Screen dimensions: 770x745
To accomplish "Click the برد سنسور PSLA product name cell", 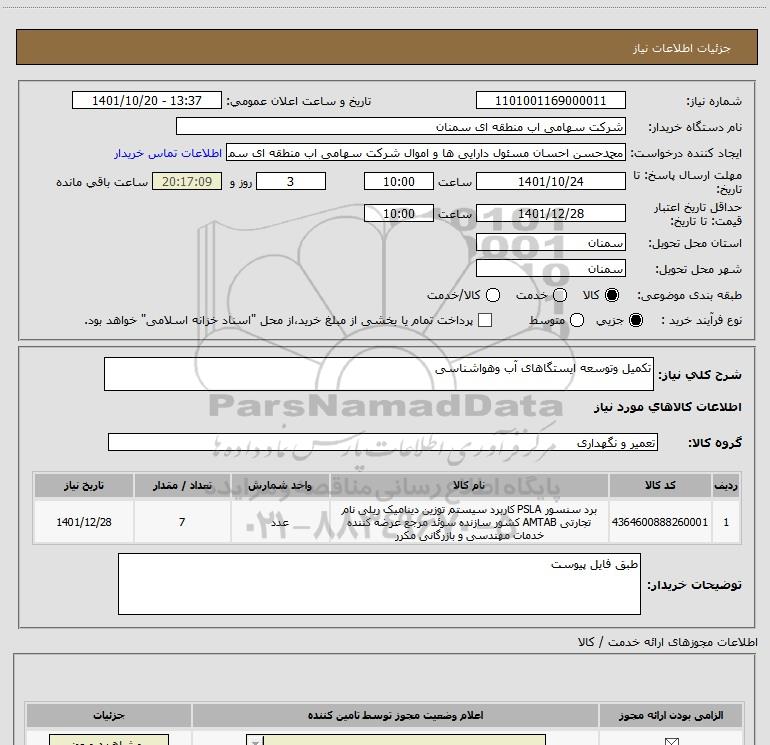I will pyautogui.click(x=469, y=522).
